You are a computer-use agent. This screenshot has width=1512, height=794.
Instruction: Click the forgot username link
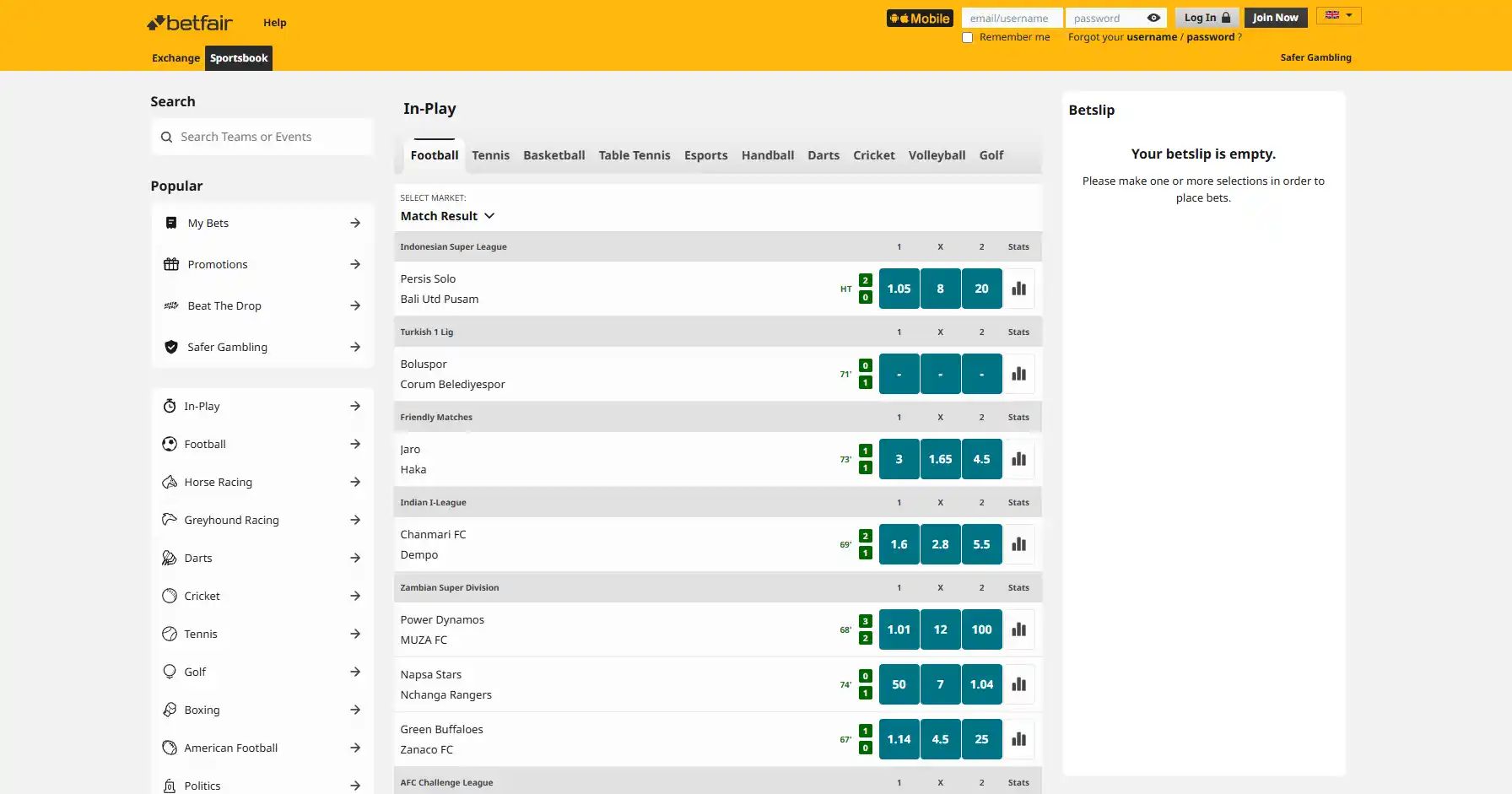pos(1152,37)
